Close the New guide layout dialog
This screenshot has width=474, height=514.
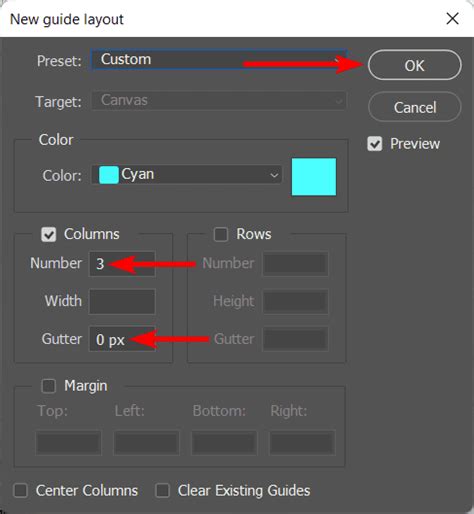pyautogui.click(x=452, y=19)
